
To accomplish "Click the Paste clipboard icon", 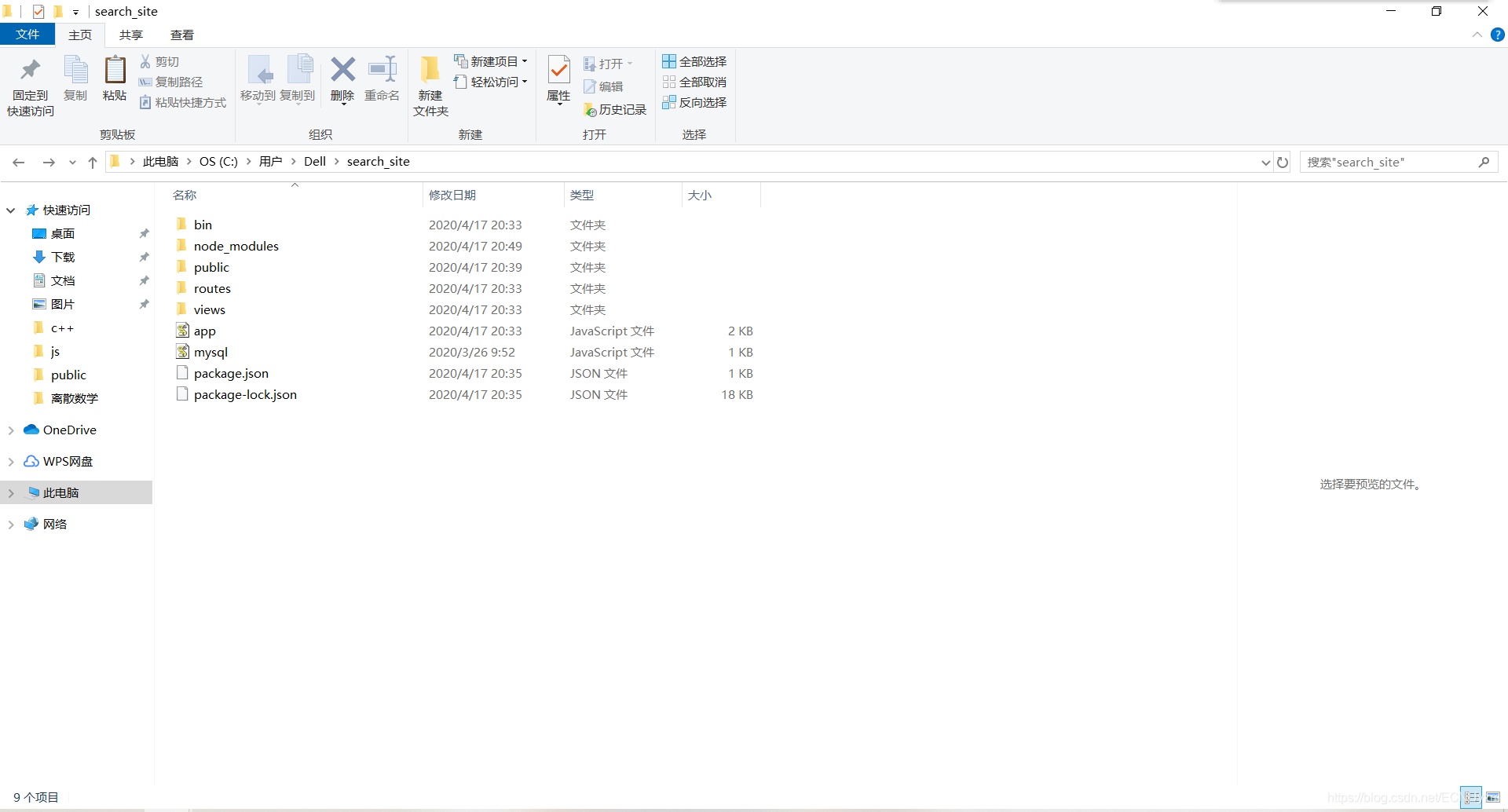I will click(115, 70).
